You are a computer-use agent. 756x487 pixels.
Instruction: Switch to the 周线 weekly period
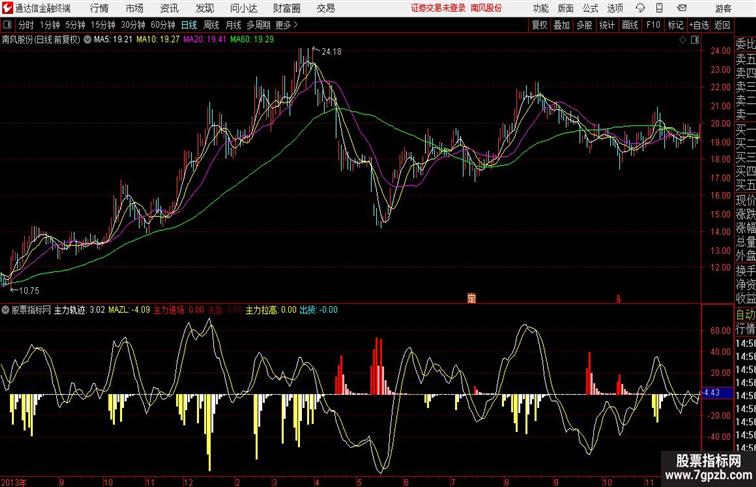click(x=211, y=25)
